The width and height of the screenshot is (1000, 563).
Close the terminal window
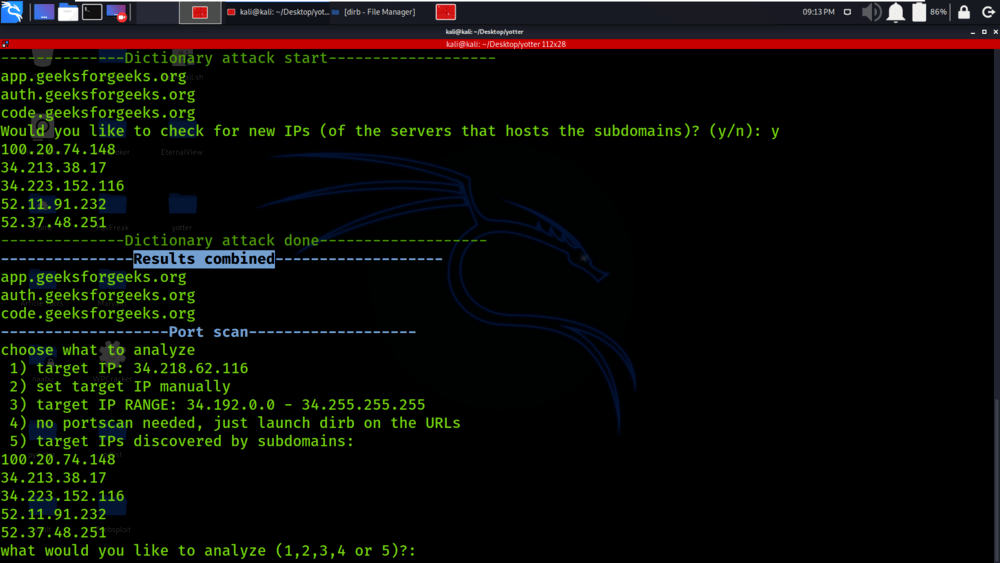click(996, 32)
